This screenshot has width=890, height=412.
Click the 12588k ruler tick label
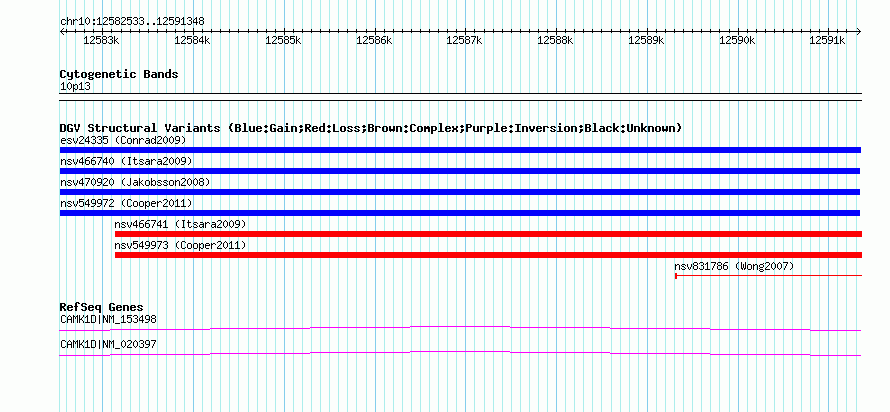click(x=555, y=40)
